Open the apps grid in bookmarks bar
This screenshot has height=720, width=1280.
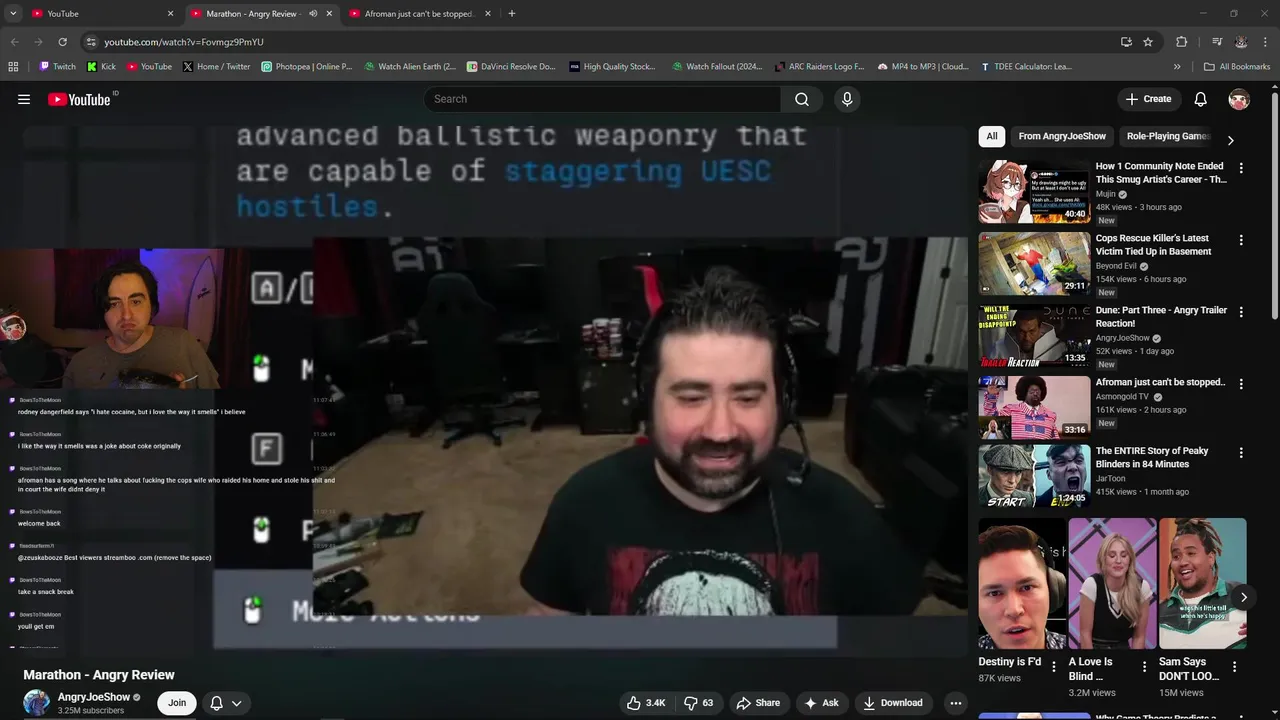(x=13, y=67)
